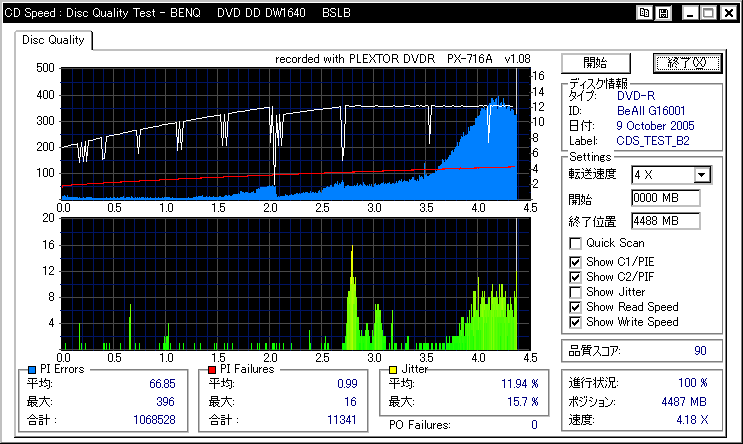
Task: Click the PI Errors upper graph area
Action: [295, 134]
